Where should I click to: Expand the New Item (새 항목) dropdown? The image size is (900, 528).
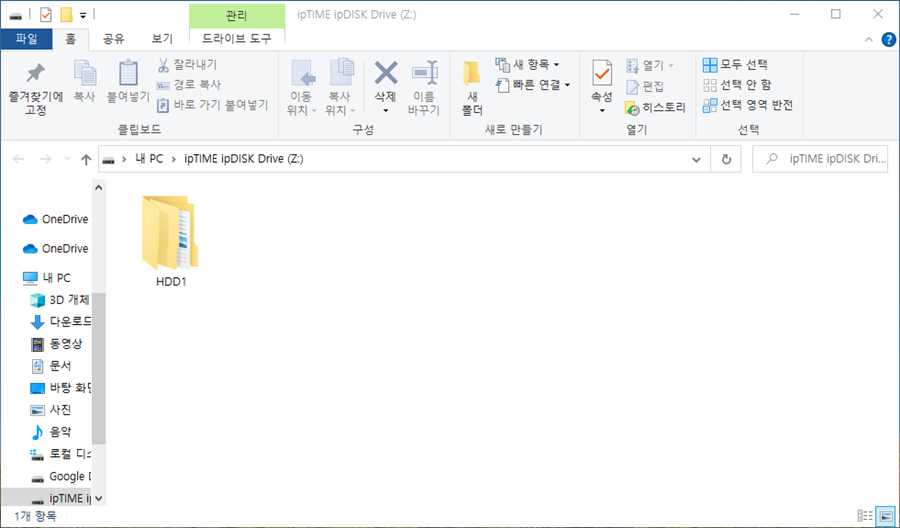529,65
